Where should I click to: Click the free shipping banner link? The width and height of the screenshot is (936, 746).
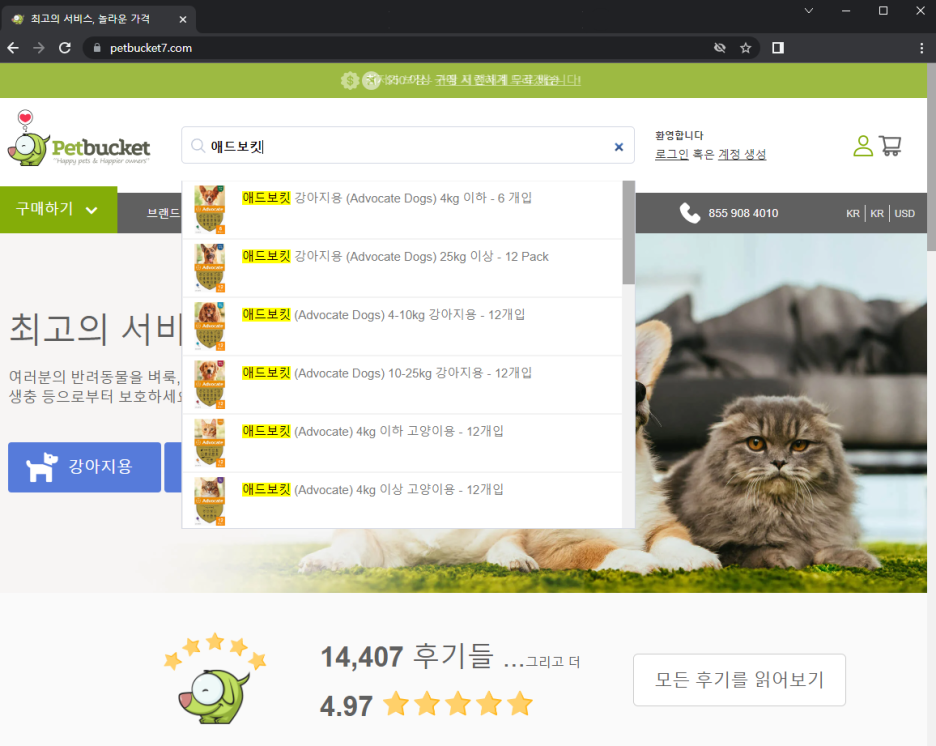tap(508, 80)
